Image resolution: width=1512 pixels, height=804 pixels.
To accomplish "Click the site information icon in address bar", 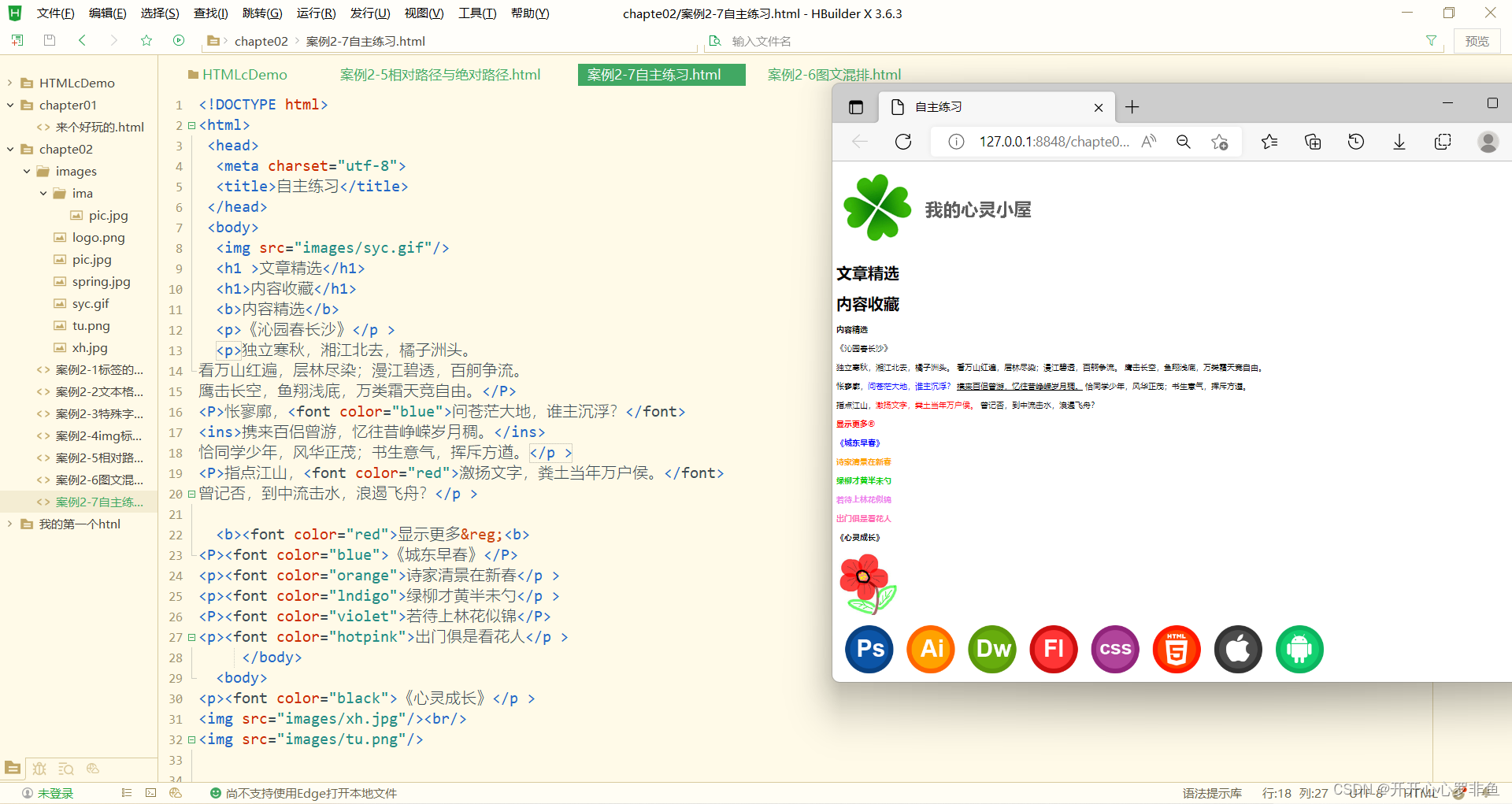I will pos(956,142).
